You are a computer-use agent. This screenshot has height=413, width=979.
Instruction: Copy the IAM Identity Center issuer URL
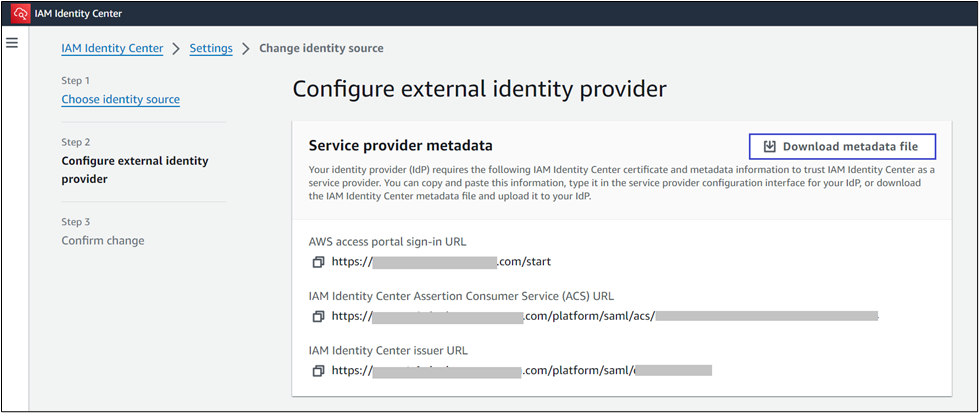point(318,371)
